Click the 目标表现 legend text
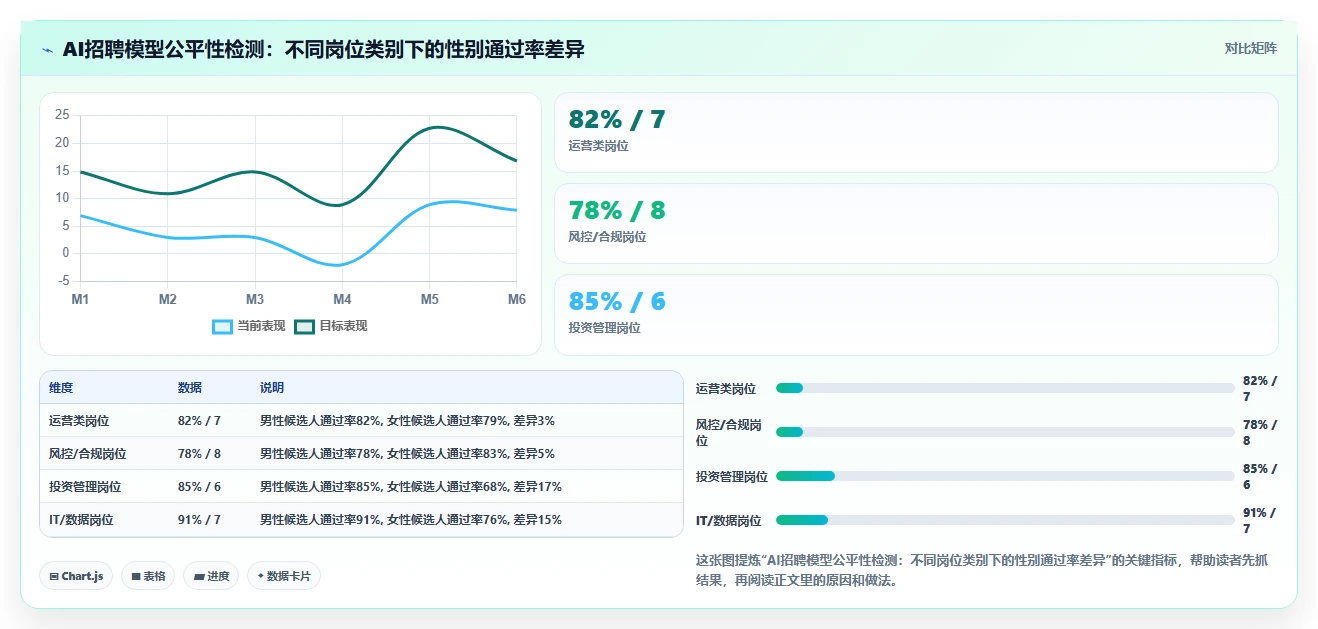 (x=343, y=326)
